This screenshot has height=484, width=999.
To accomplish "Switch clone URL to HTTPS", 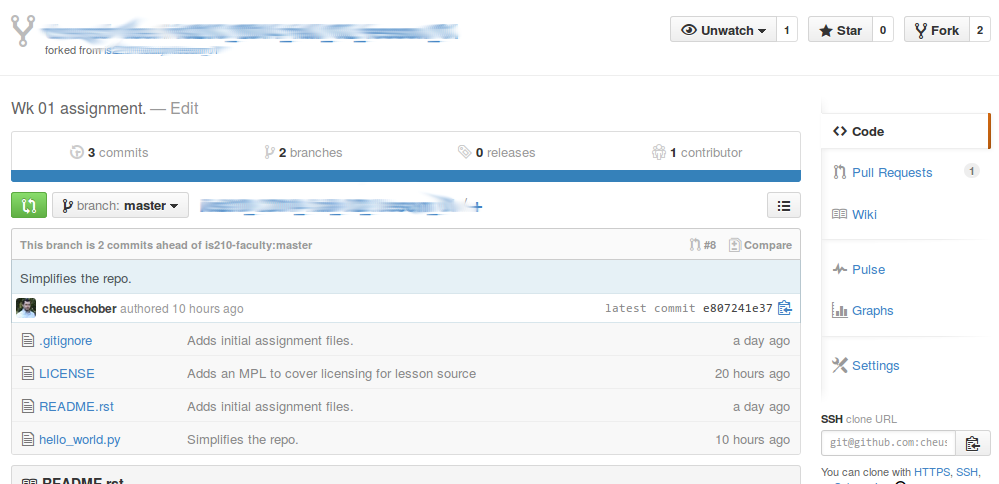I will click(x=933, y=472).
